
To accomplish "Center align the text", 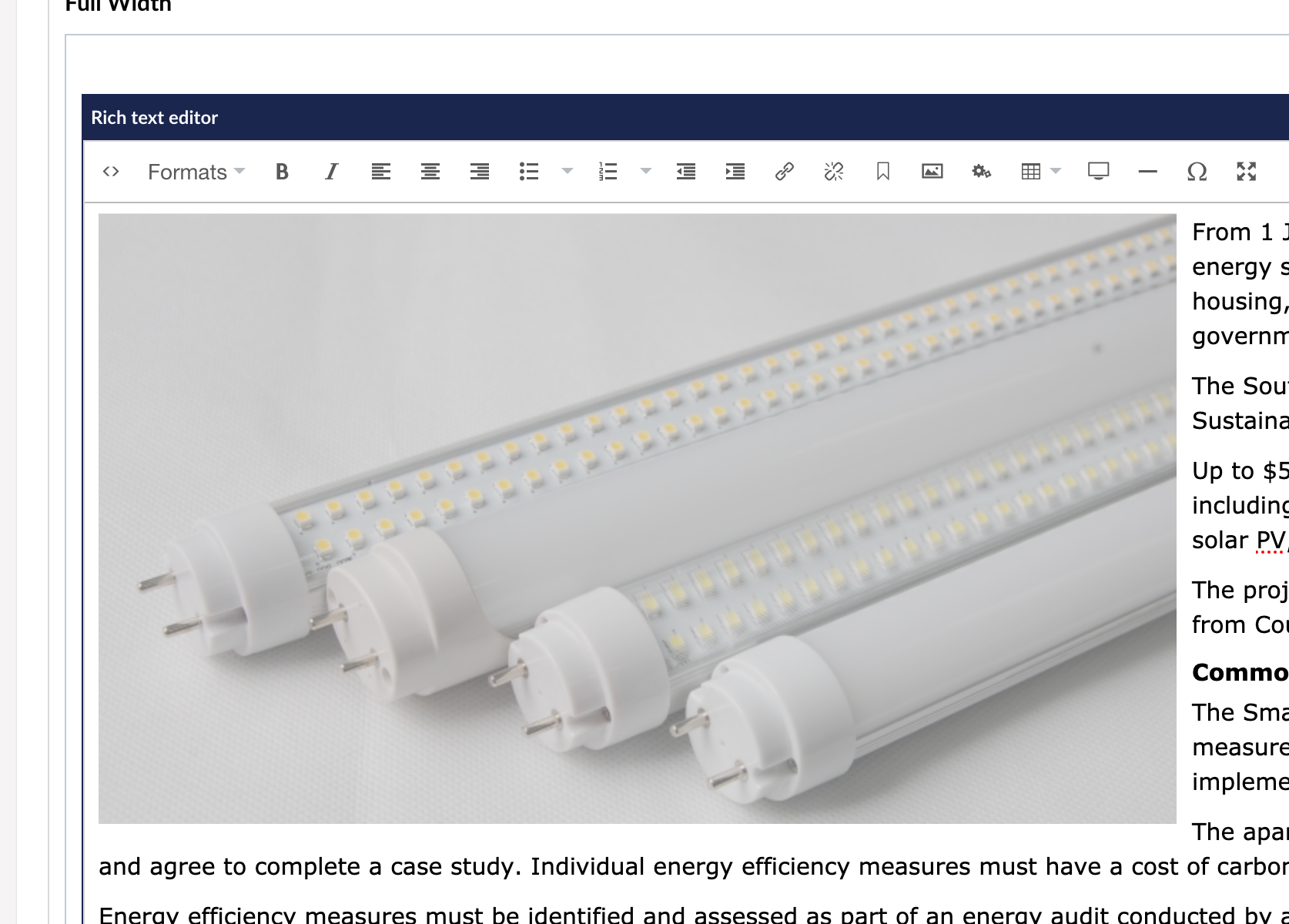I will tap(430, 172).
